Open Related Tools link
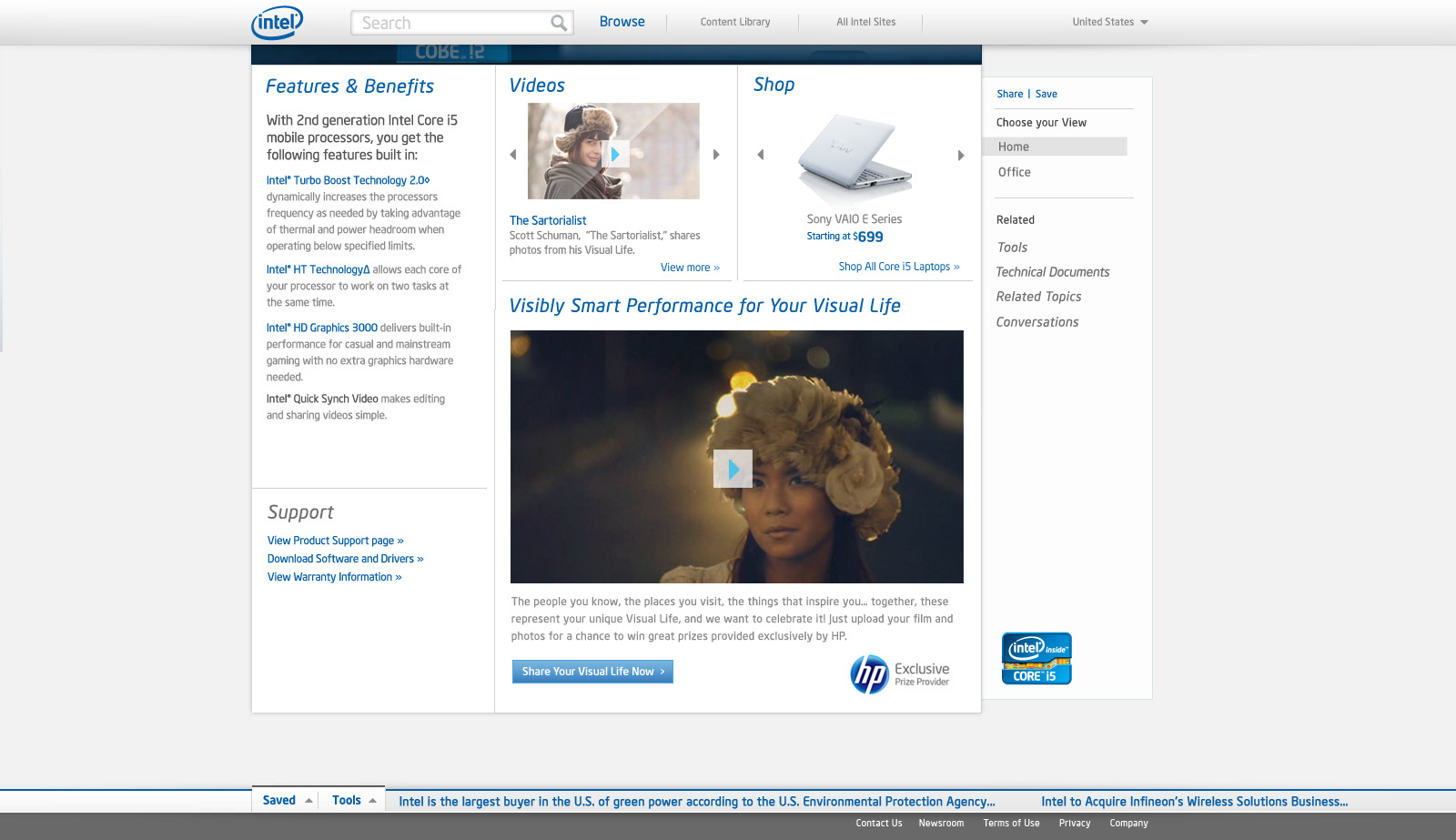This screenshot has height=840, width=1456. pos(1012,248)
